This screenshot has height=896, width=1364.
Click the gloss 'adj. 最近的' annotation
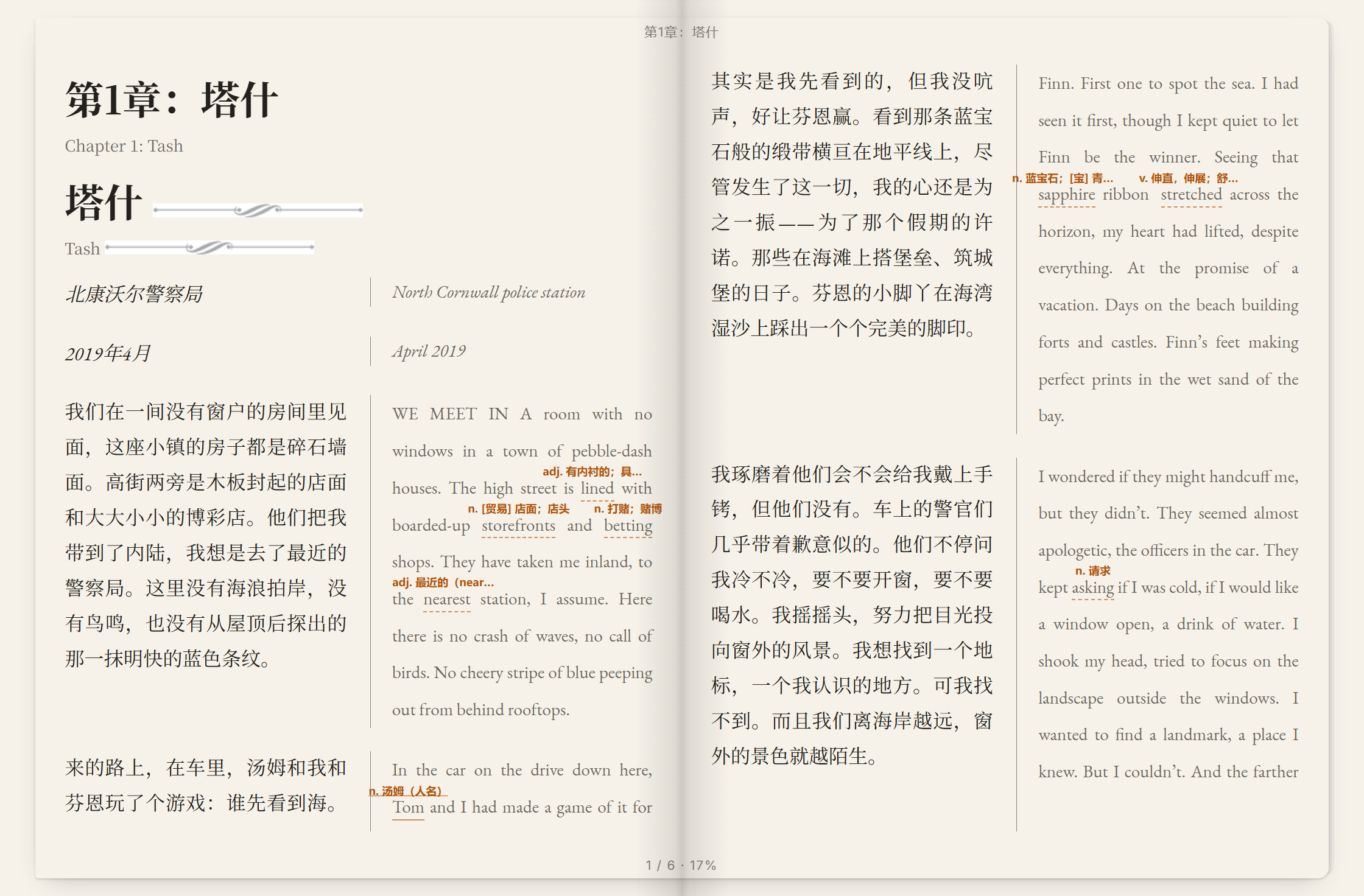pos(443,583)
